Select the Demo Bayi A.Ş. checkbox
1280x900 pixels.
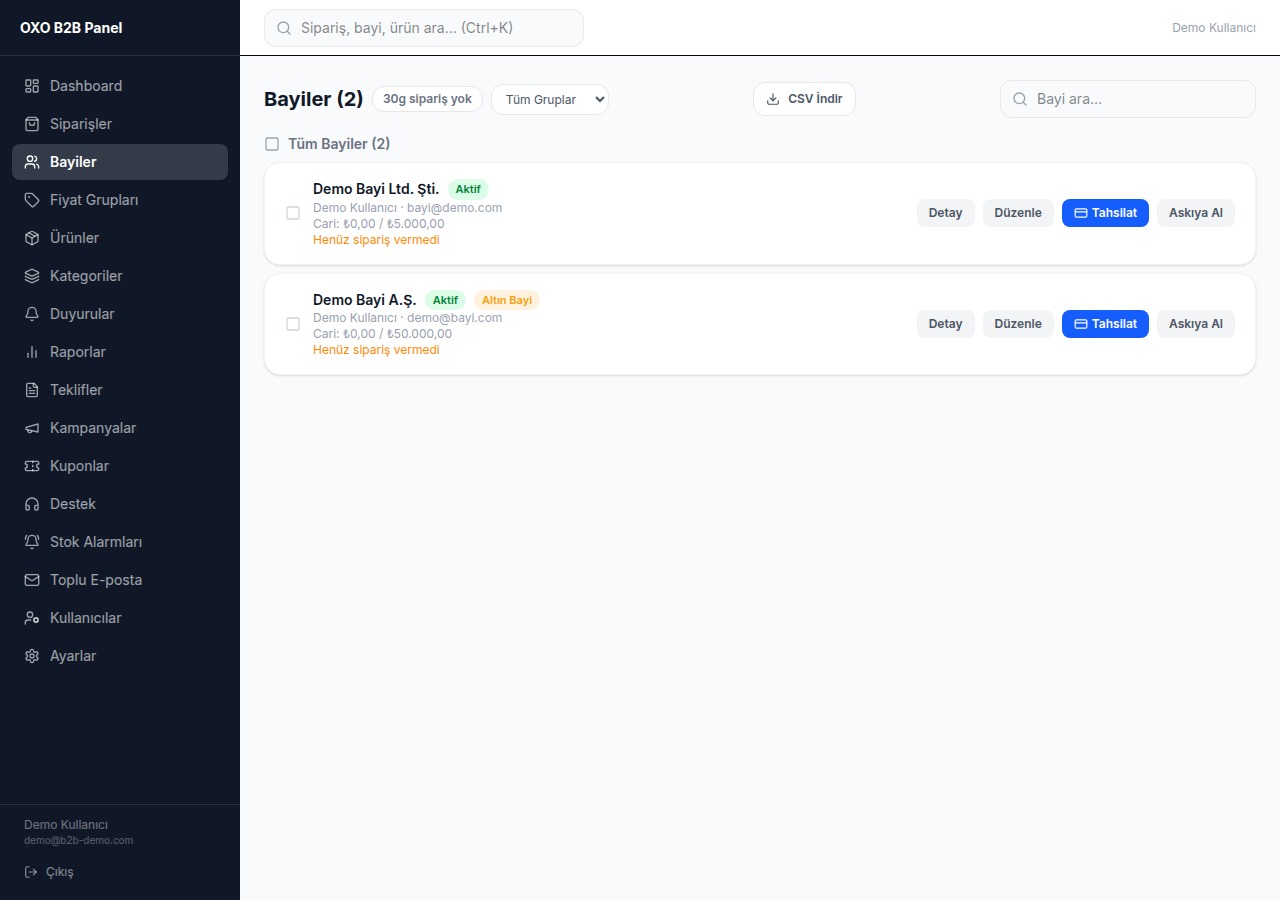coord(293,324)
